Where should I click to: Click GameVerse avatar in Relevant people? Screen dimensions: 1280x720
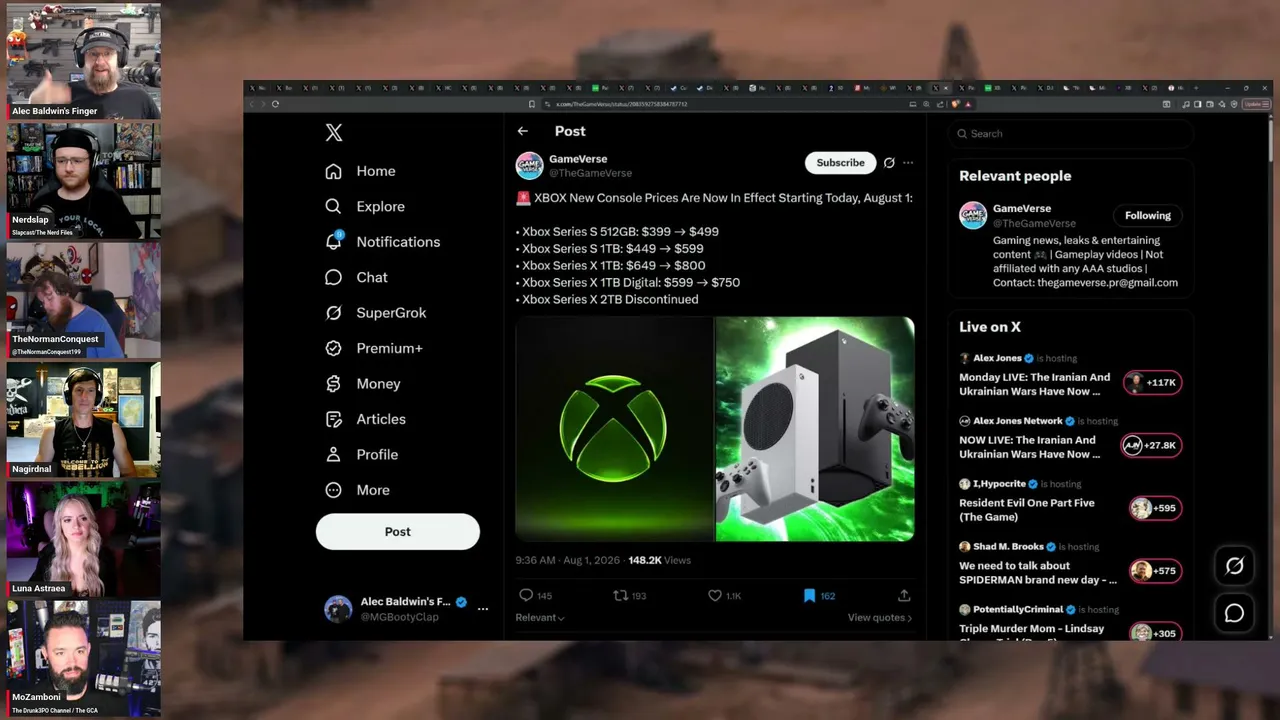pos(973,216)
